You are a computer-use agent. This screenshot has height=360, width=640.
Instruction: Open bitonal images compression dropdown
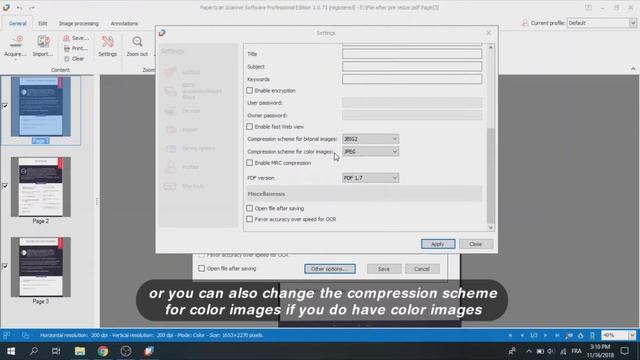pyautogui.click(x=371, y=139)
